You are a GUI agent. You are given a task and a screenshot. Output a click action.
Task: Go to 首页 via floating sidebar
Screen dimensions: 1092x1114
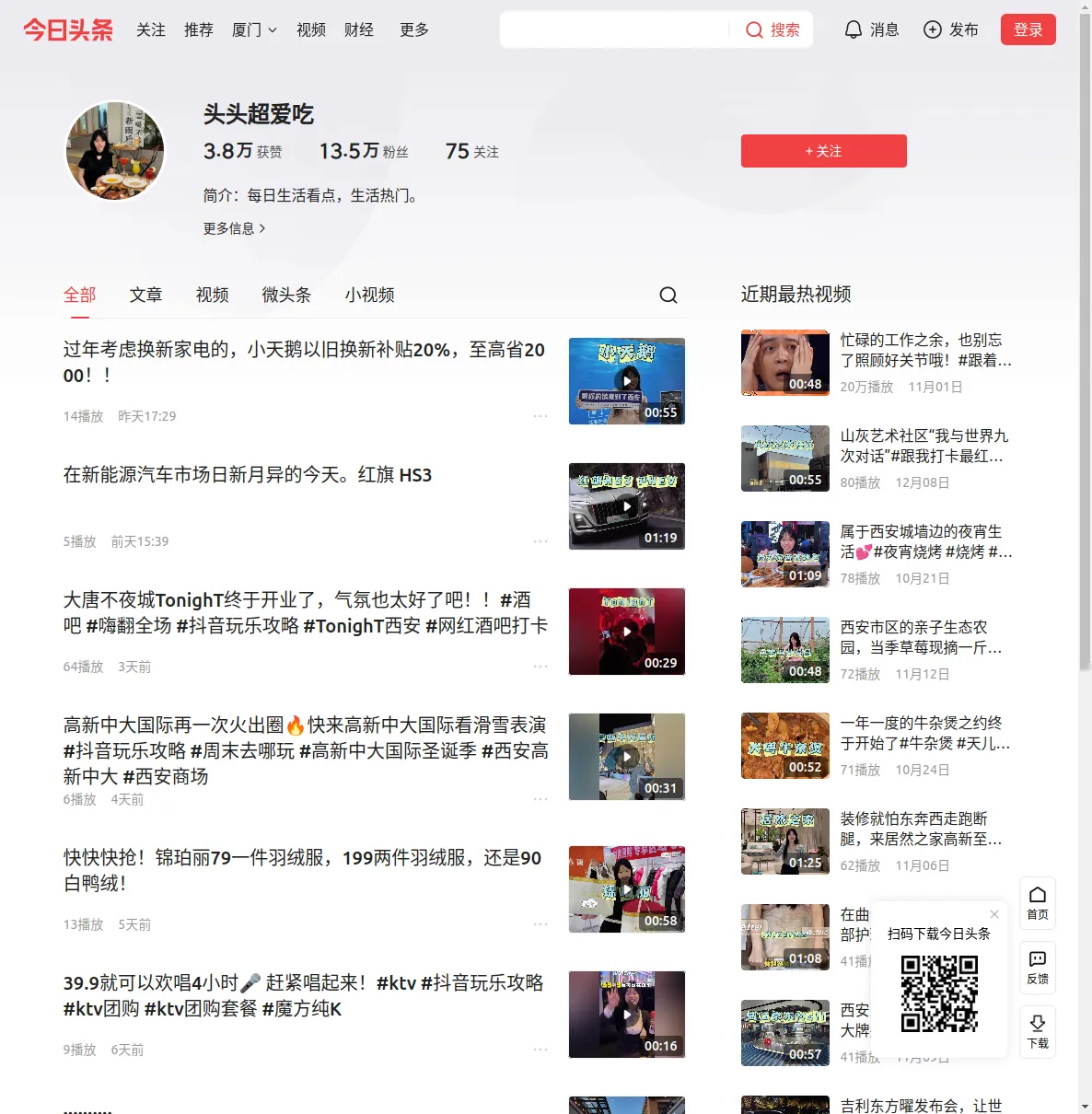click(1038, 903)
